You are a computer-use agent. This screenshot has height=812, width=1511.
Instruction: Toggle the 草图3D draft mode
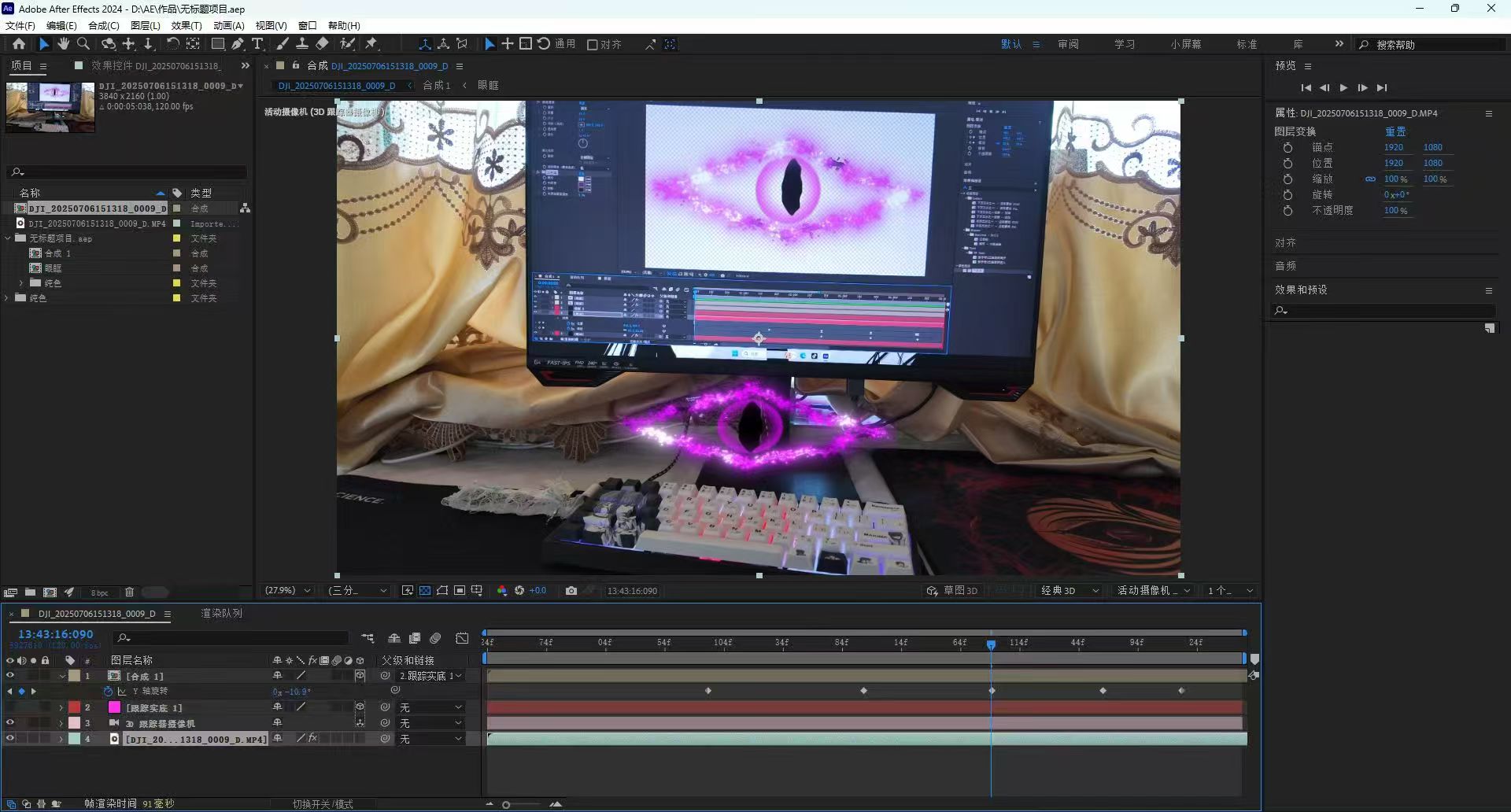(x=951, y=591)
